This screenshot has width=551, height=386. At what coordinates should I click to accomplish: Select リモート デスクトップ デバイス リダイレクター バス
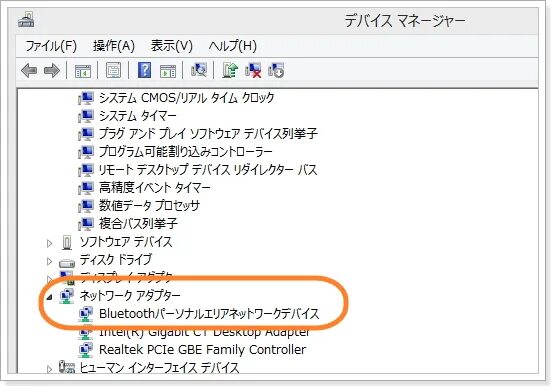tap(208, 169)
